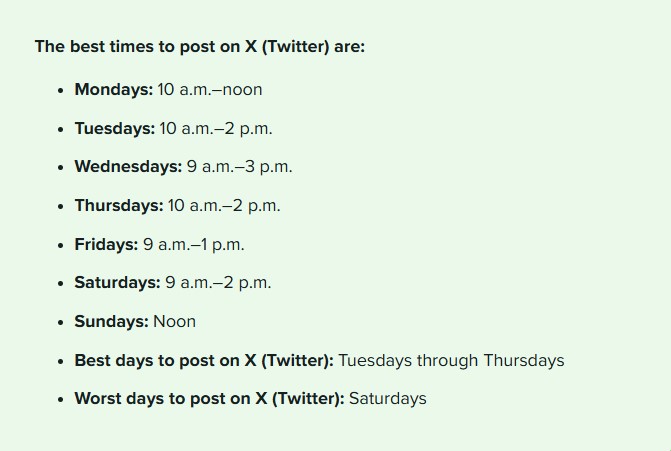The image size is (671, 451).
Task: Click the bold "Mondays:" label
Action: pos(113,89)
